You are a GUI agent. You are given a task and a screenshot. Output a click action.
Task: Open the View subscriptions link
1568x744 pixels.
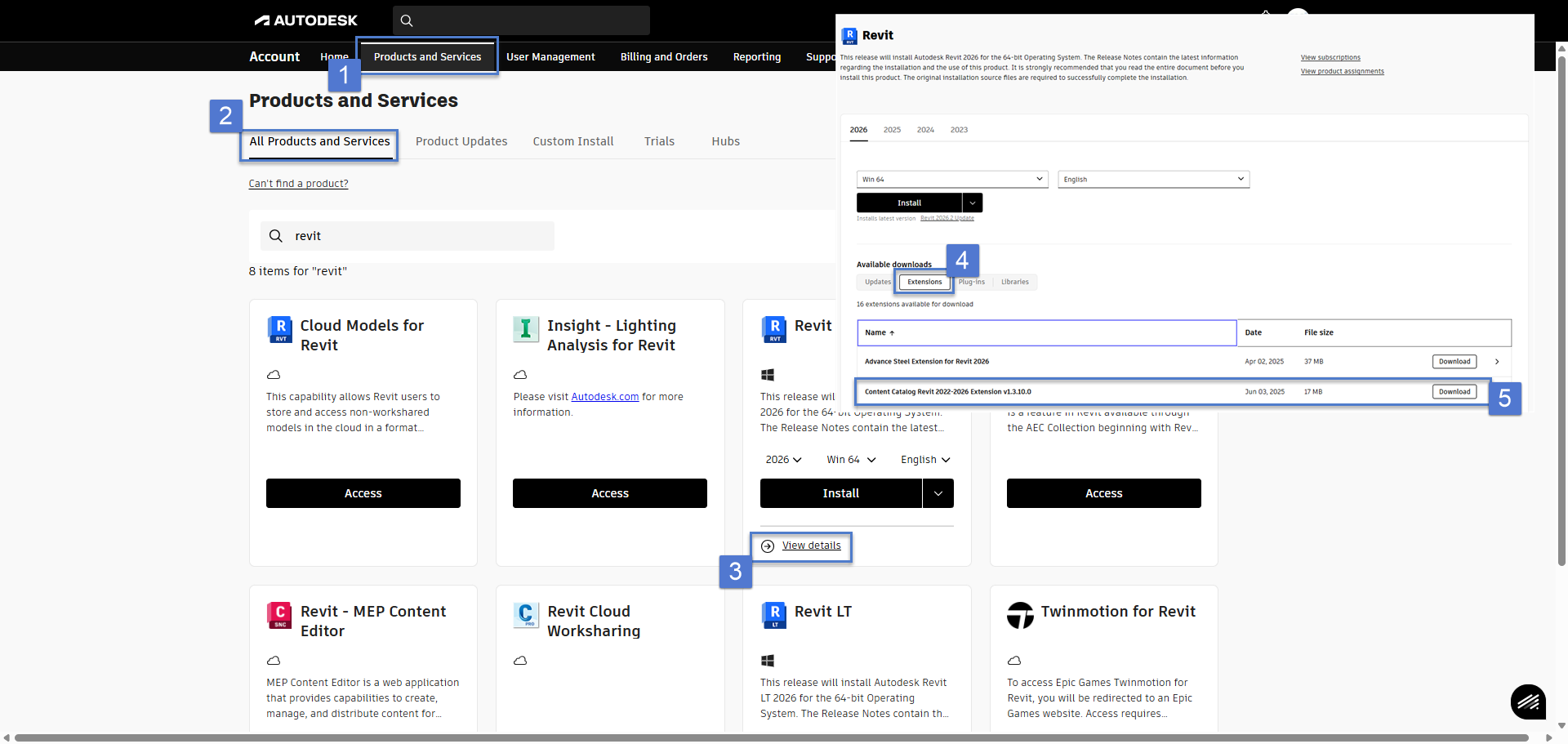point(1330,58)
